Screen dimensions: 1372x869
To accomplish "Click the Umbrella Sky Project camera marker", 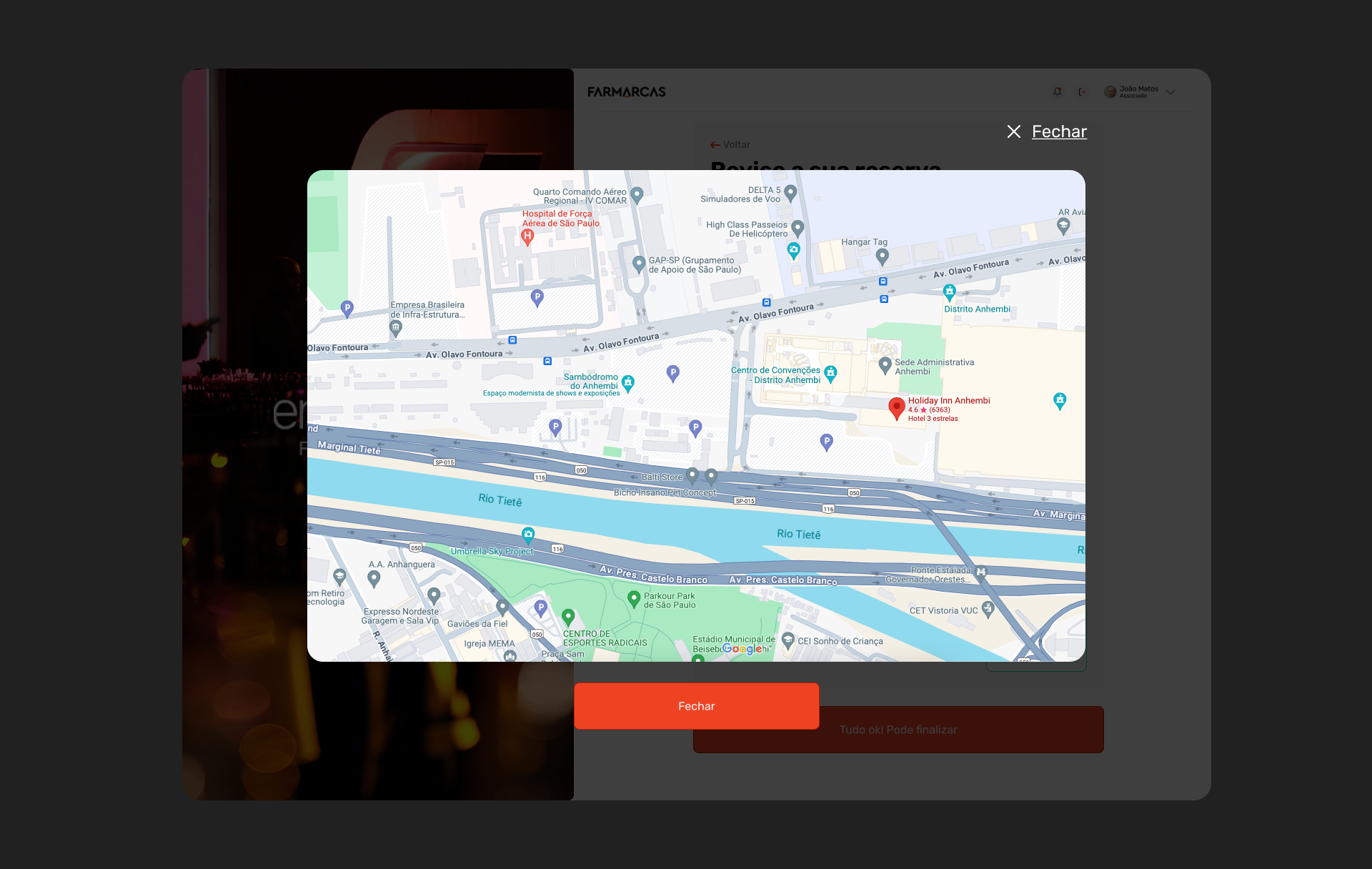I will click(x=528, y=535).
